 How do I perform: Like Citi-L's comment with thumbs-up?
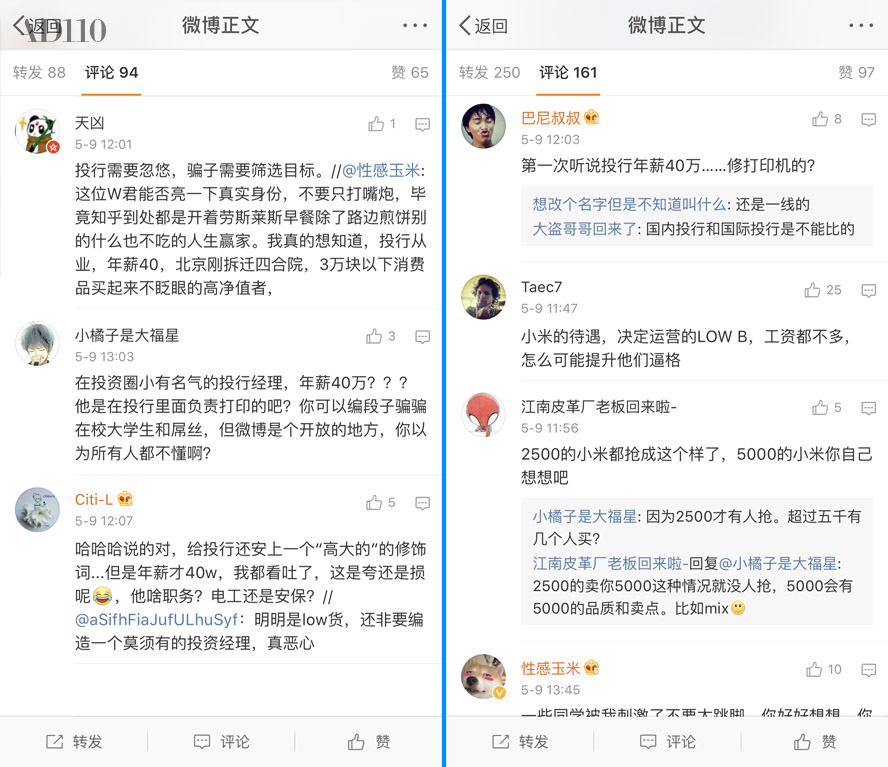[x=374, y=502]
